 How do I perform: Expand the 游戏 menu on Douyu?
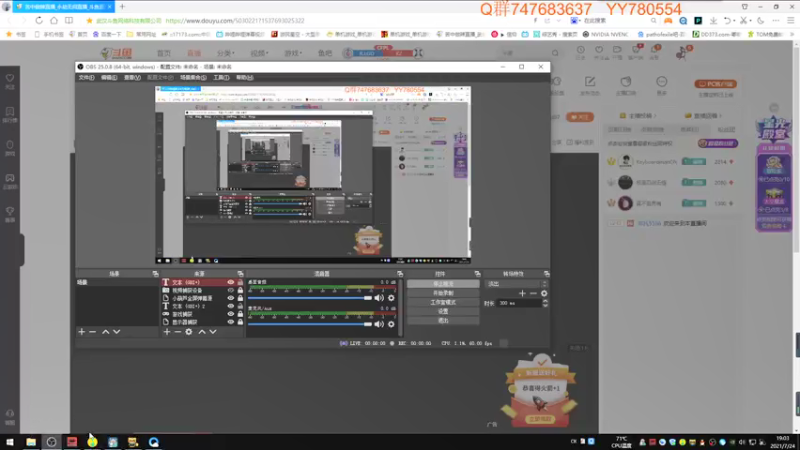pyautogui.click(x=293, y=53)
